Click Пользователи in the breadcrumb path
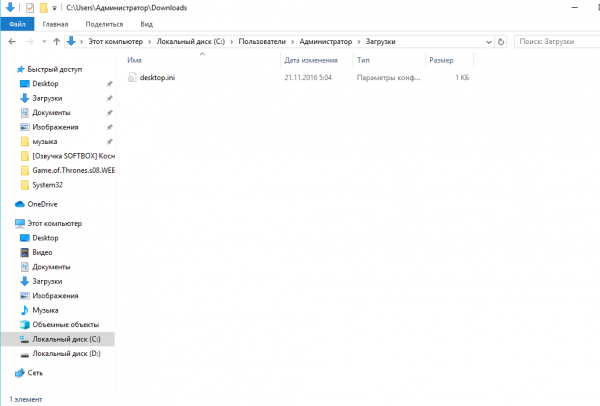The image size is (600, 406). pyautogui.click(x=262, y=41)
